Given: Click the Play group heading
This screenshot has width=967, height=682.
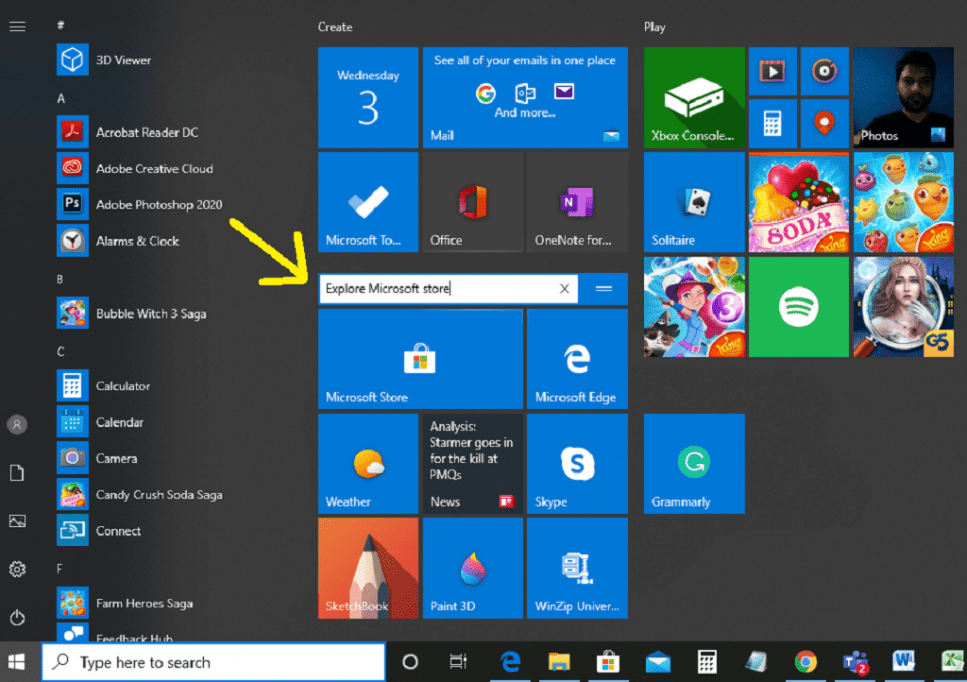Looking at the screenshot, I should point(654,27).
